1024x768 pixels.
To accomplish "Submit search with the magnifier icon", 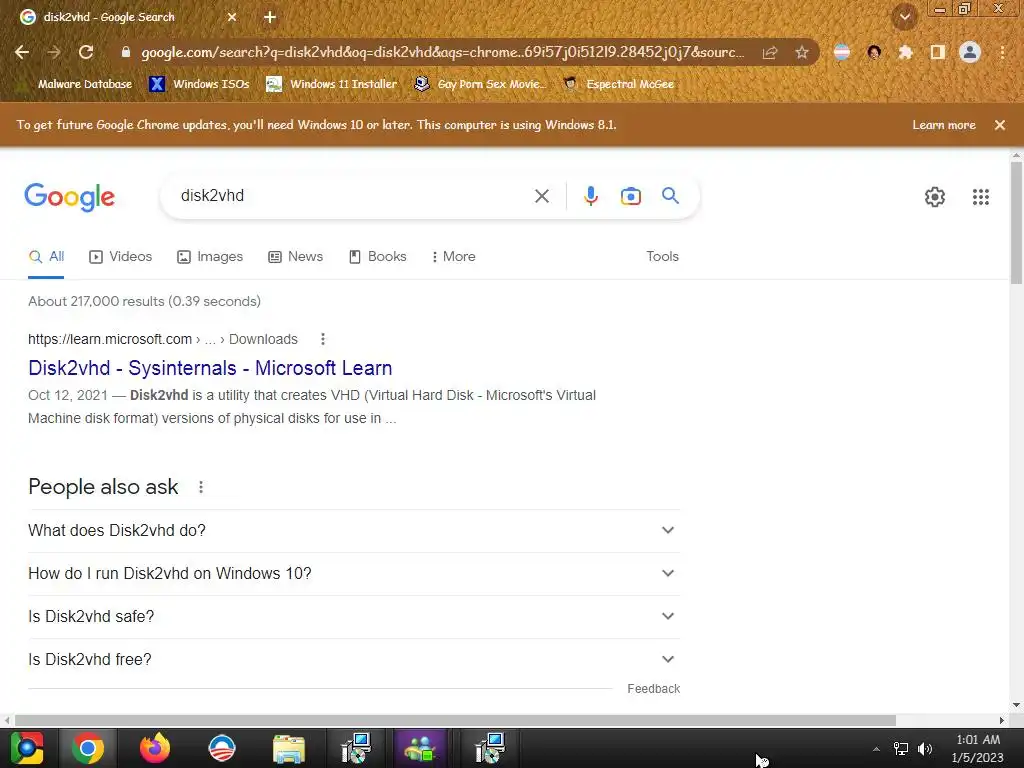I will click(x=670, y=195).
